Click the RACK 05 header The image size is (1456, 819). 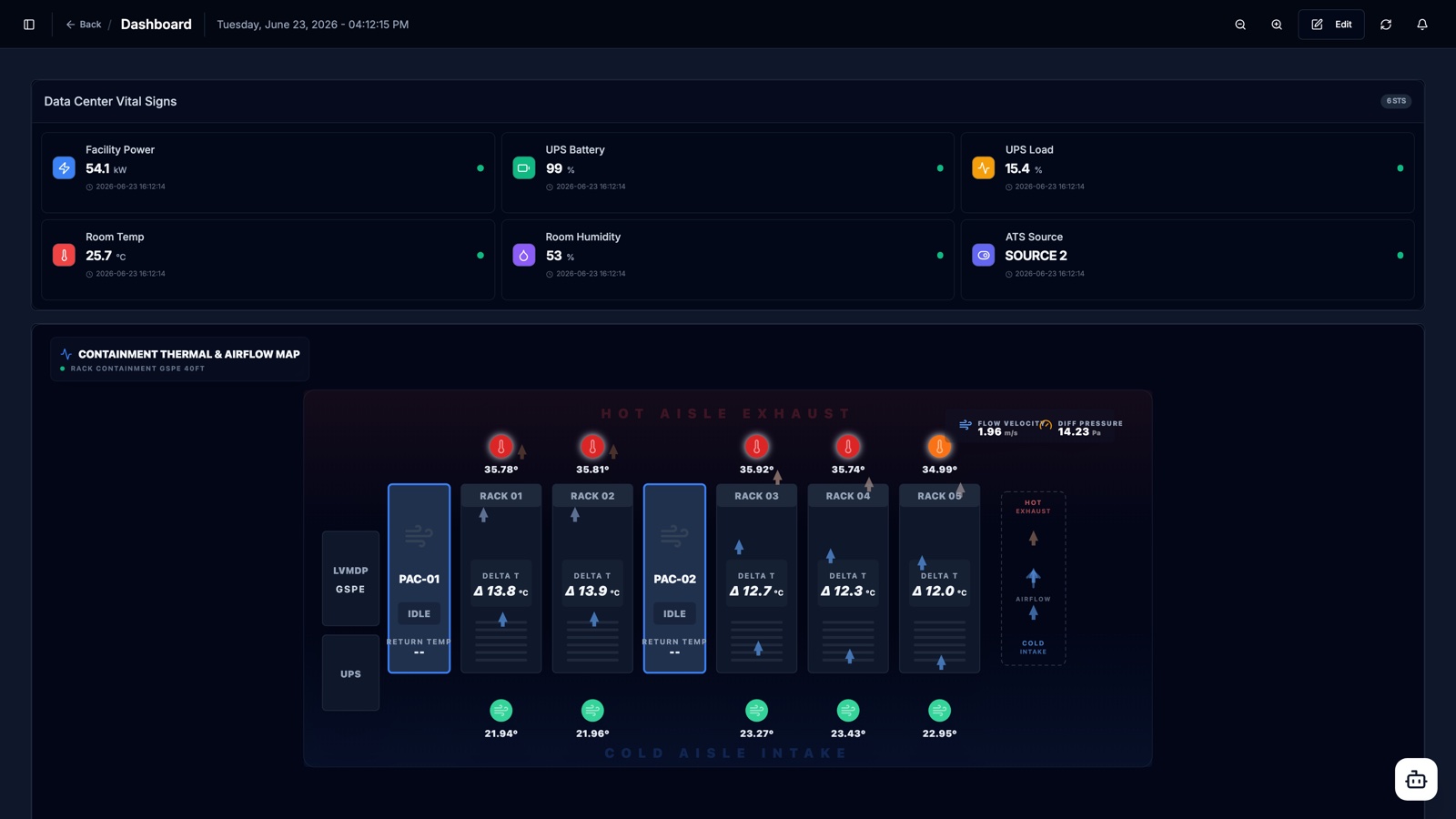click(x=939, y=496)
